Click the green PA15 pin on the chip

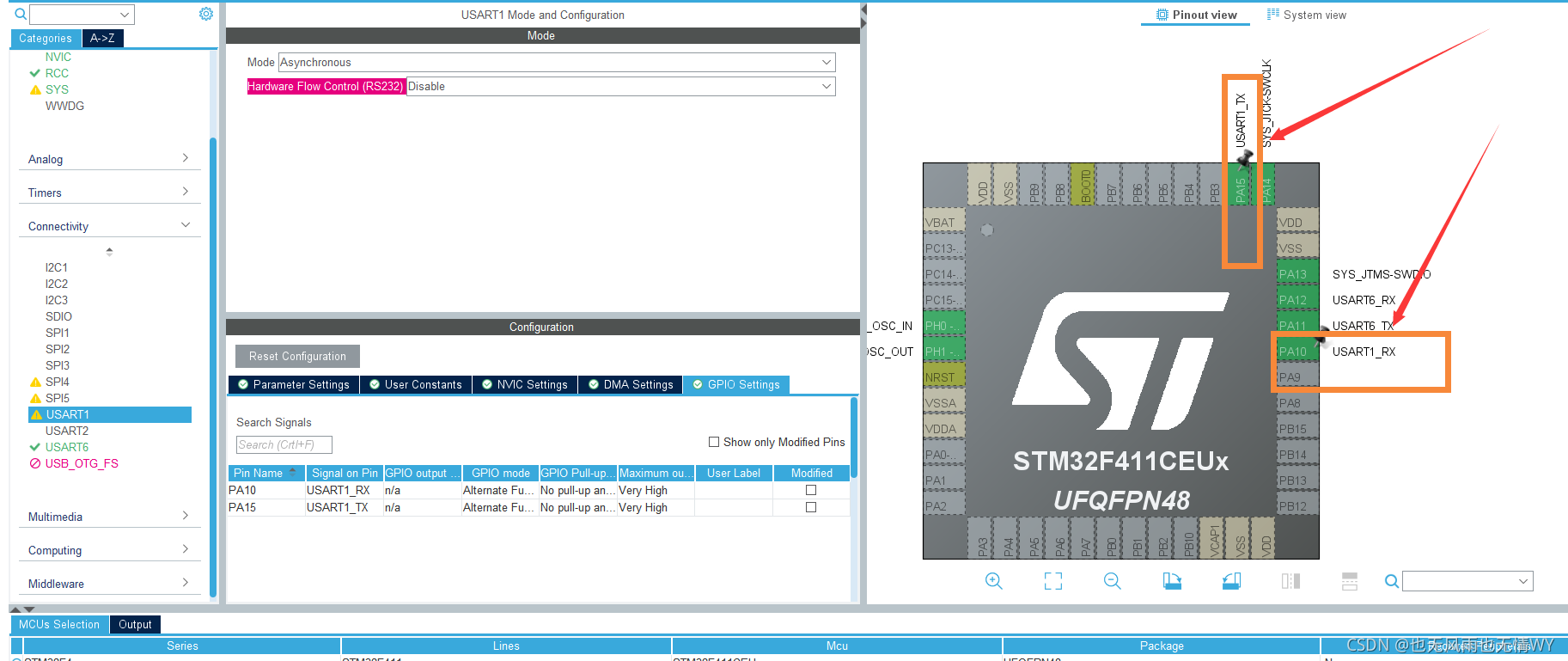(1241, 185)
